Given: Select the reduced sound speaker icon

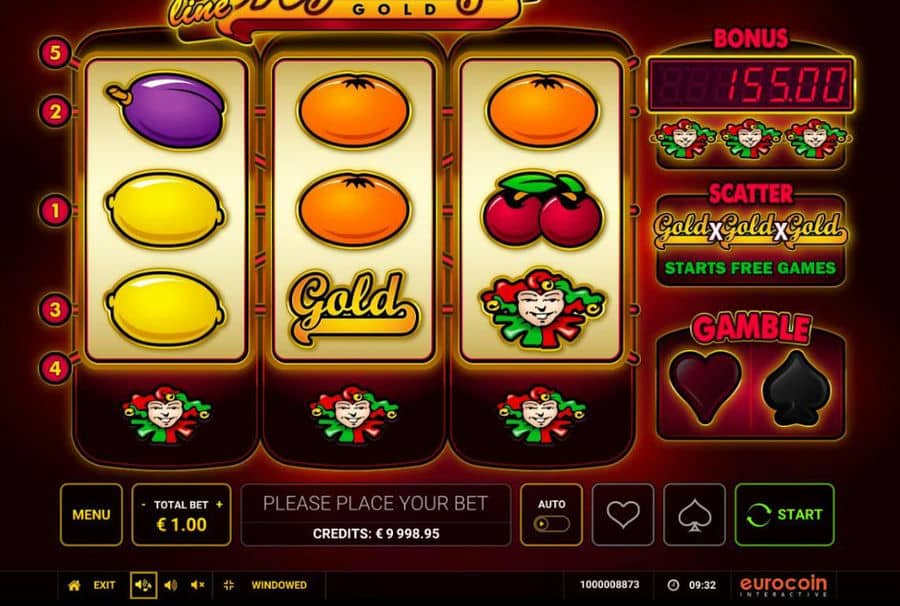Looking at the screenshot, I should tap(170, 585).
